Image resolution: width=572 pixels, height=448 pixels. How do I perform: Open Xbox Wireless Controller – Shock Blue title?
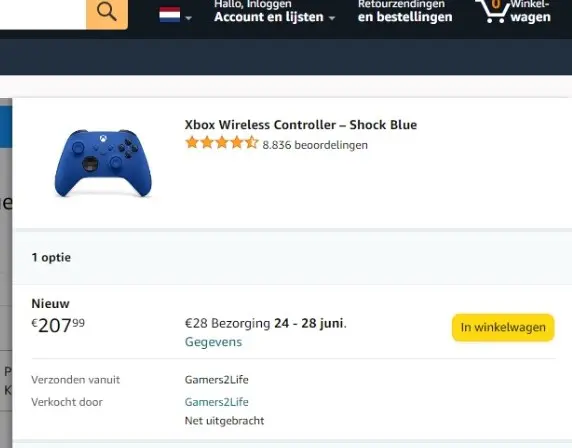301,125
